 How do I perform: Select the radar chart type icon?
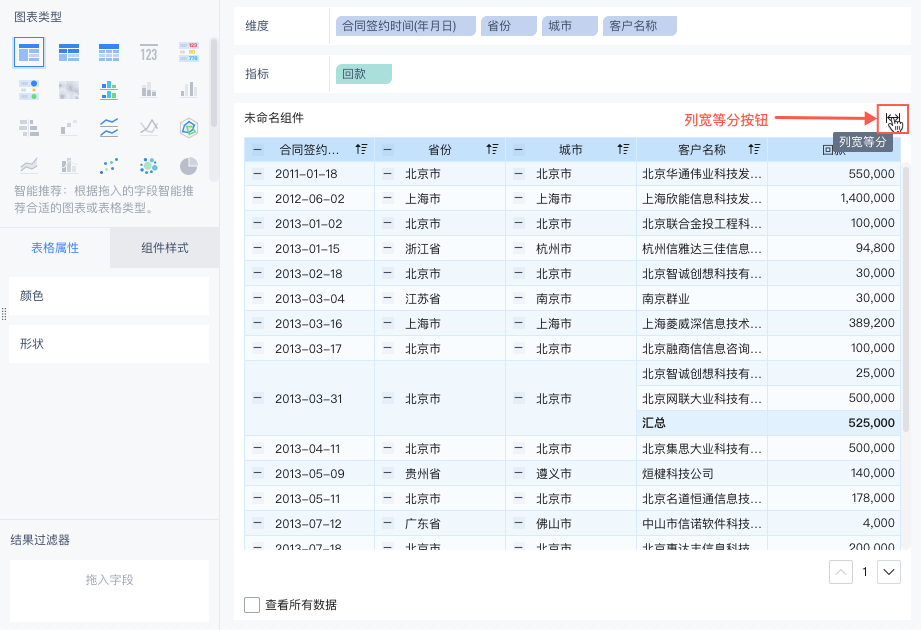(188, 127)
